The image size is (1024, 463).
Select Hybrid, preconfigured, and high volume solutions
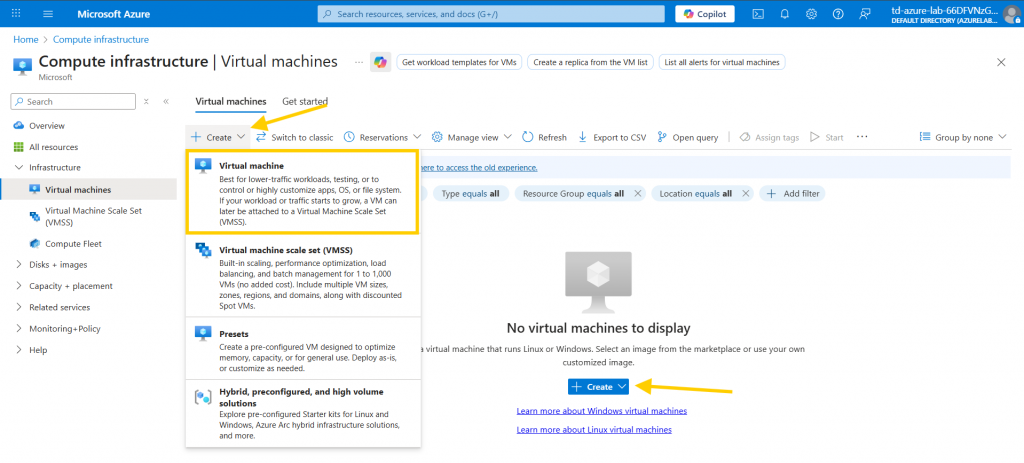[x=303, y=413]
